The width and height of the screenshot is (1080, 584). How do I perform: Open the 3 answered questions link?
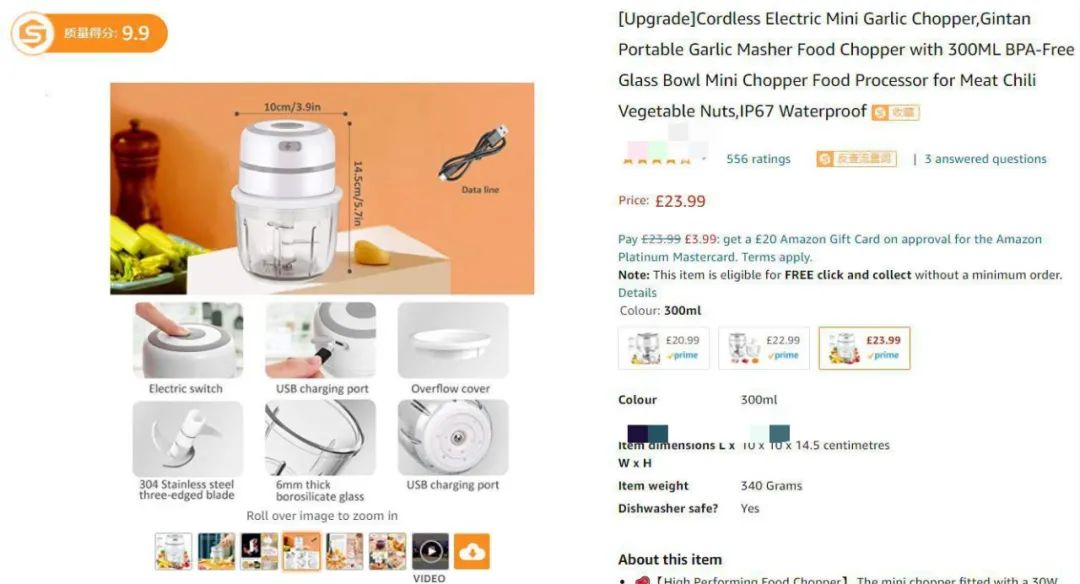click(x=985, y=159)
